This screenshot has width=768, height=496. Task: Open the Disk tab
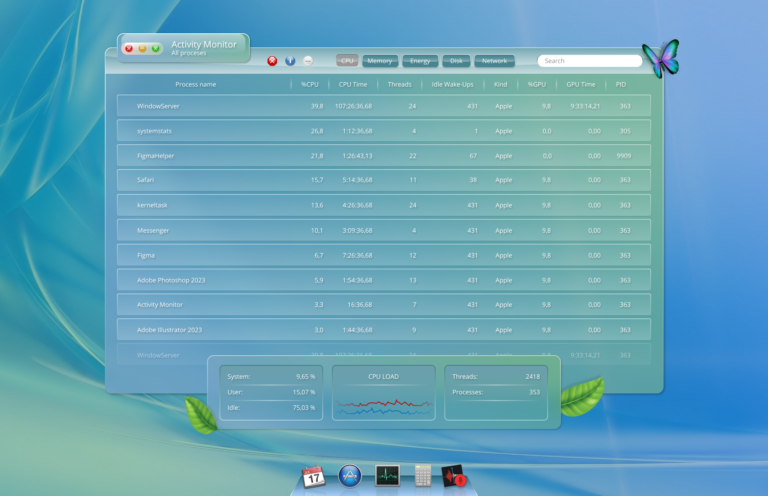[x=456, y=61]
